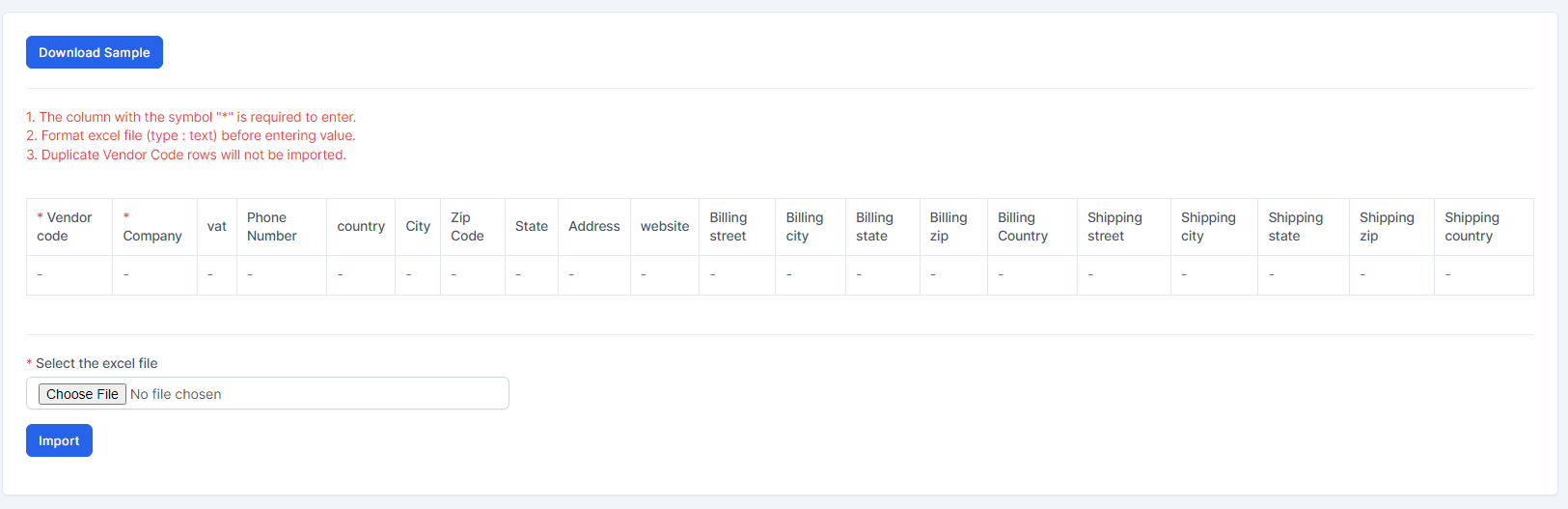
Task: Click the Billing street column header
Action: pyautogui.click(x=729, y=227)
